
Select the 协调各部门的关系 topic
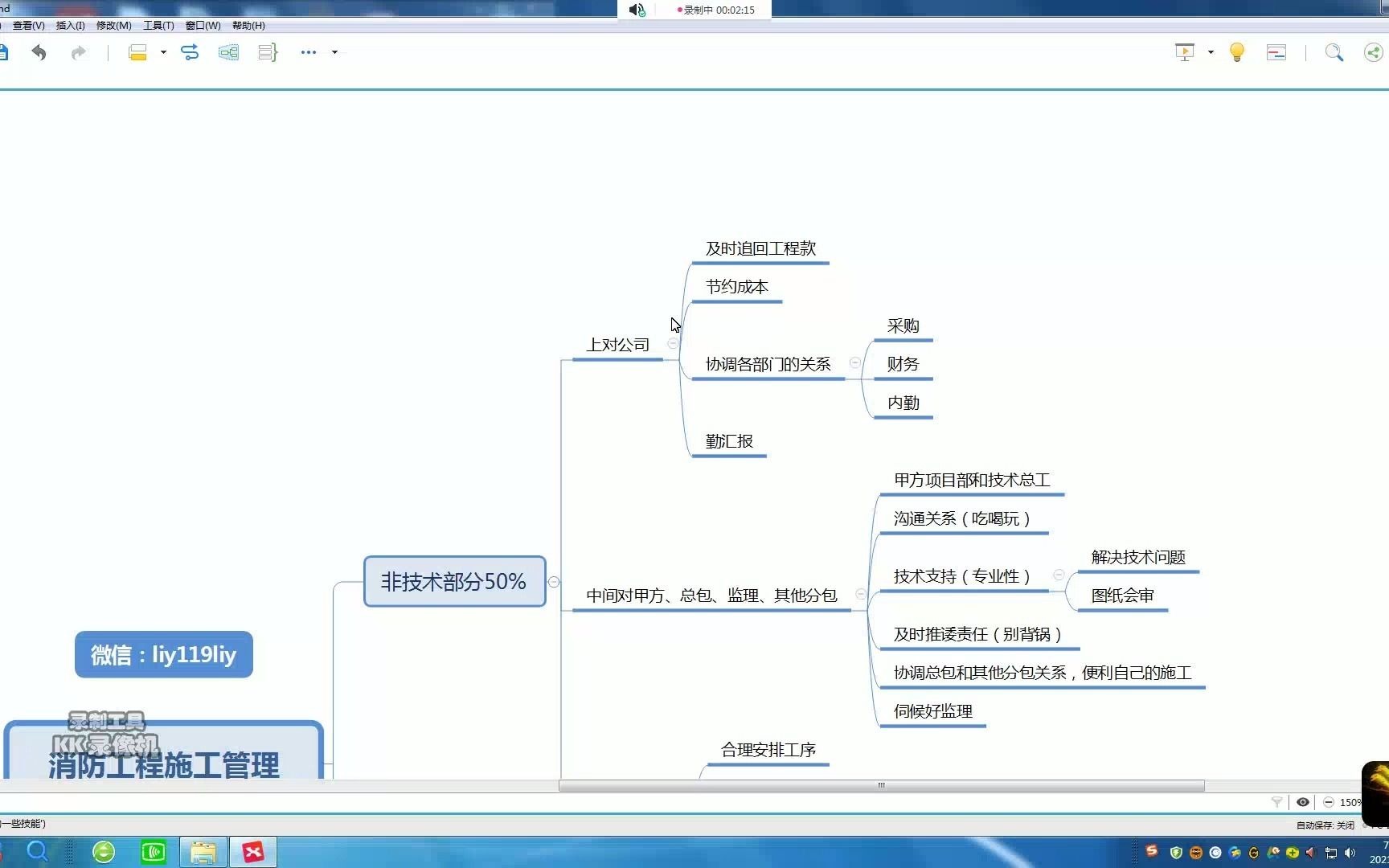pos(768,364)
